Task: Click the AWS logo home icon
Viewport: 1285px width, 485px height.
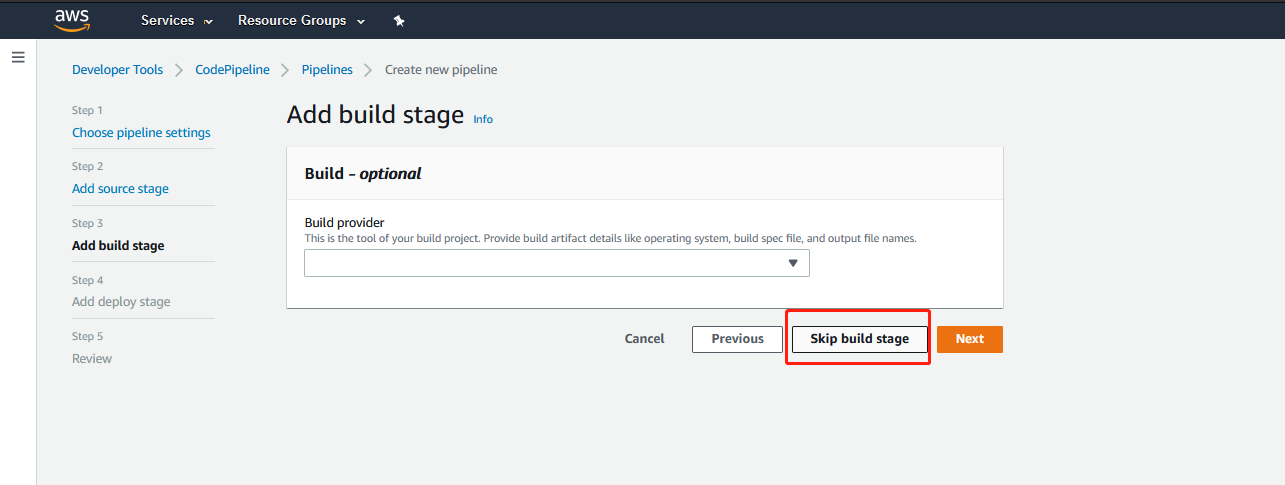Action: (73, 20)
